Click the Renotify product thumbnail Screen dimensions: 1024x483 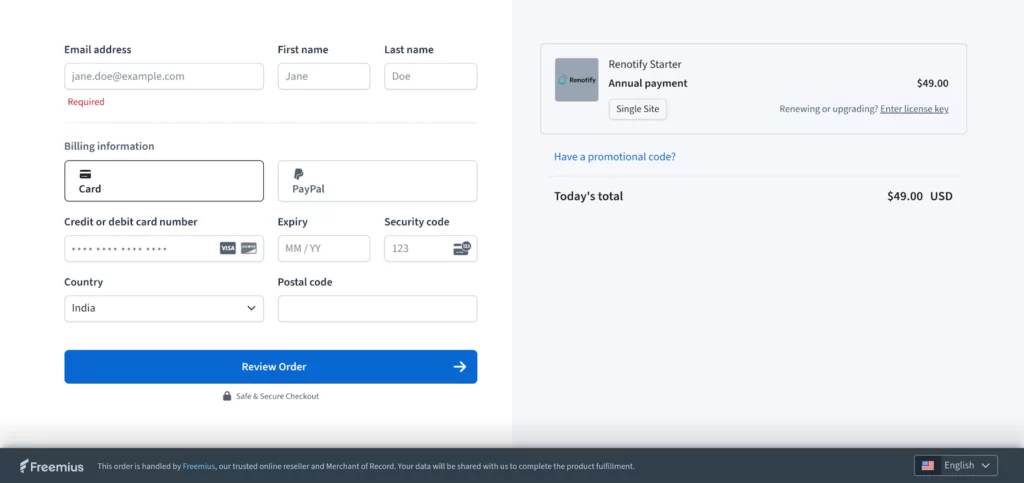point(577,80)
